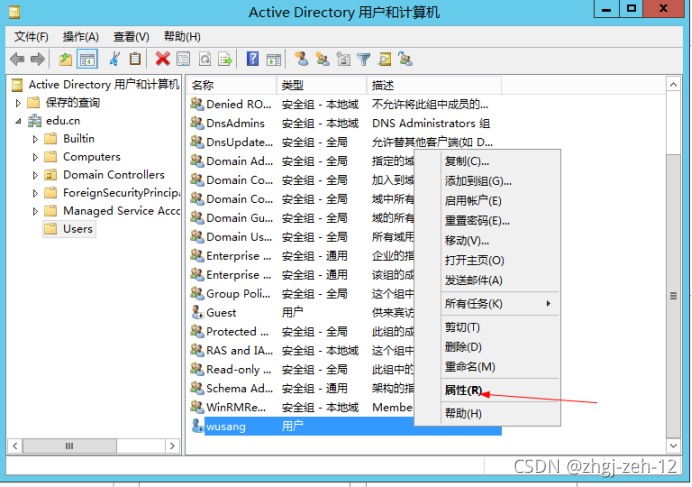692x487 pixels.
Task: Click the list vertical scrollbar thumb
Action: click(x=673, y=296)
